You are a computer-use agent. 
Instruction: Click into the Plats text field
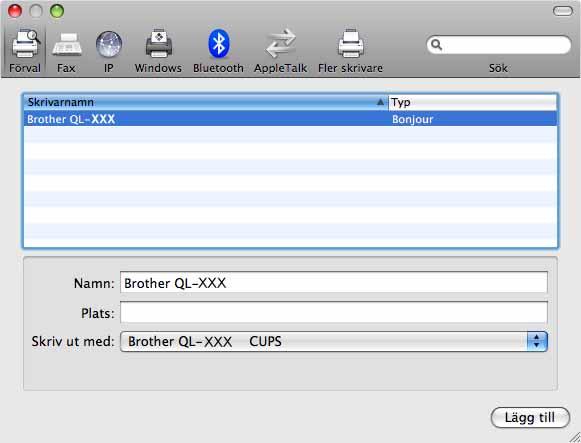click(333, 312)
